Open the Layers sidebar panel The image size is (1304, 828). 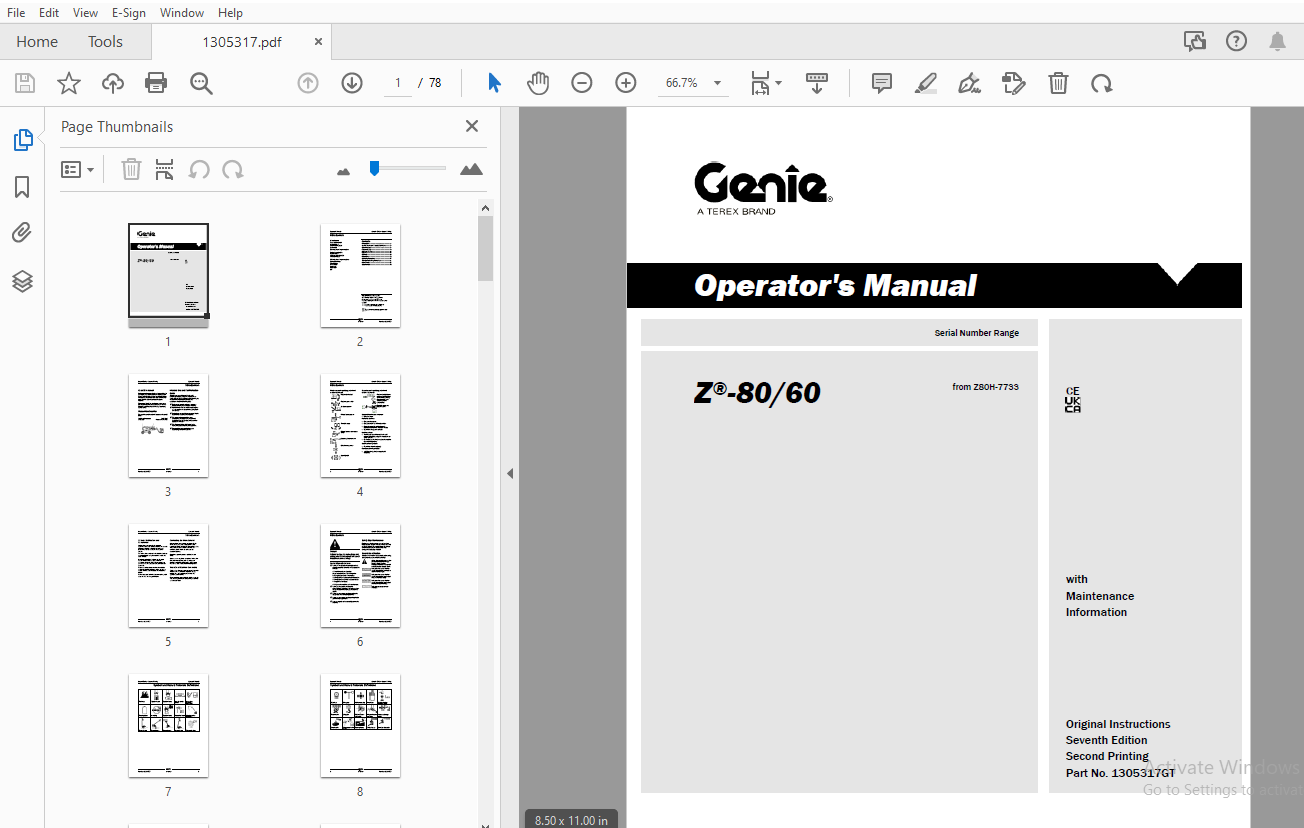(22, 281)
